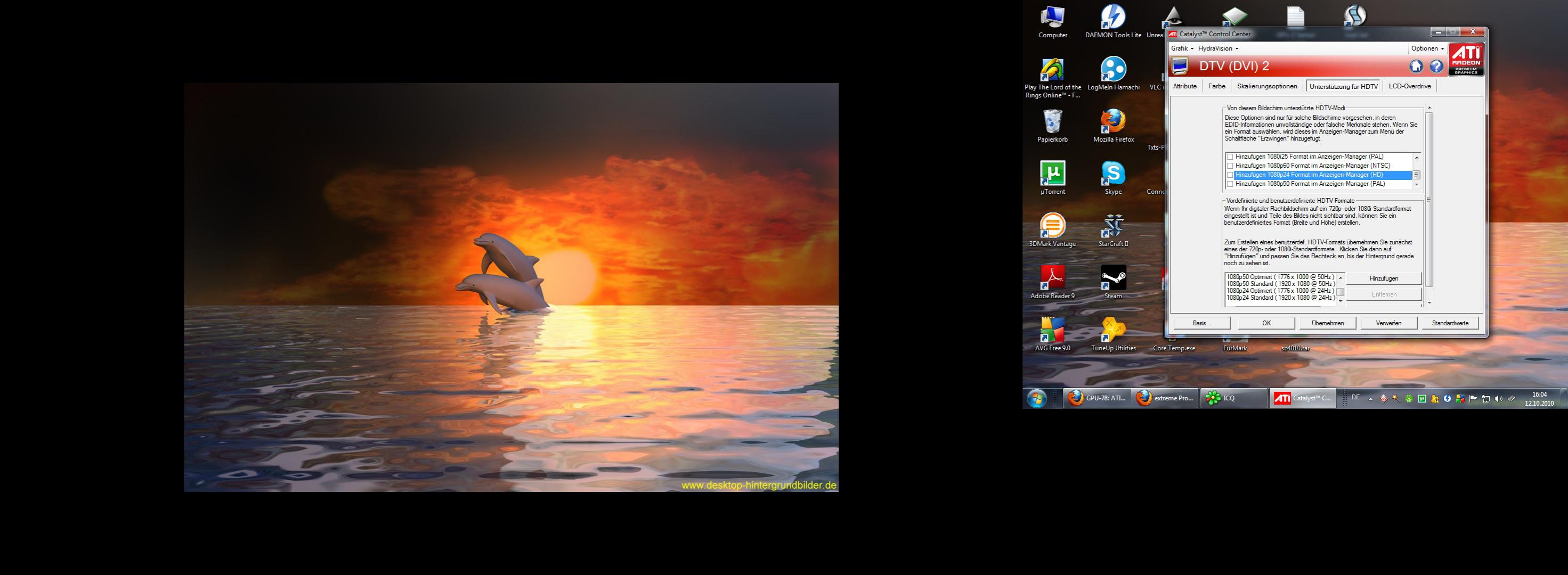Open the Optionen dropdown
The width and height of the screenshot is (1568, 575).
1427,48
